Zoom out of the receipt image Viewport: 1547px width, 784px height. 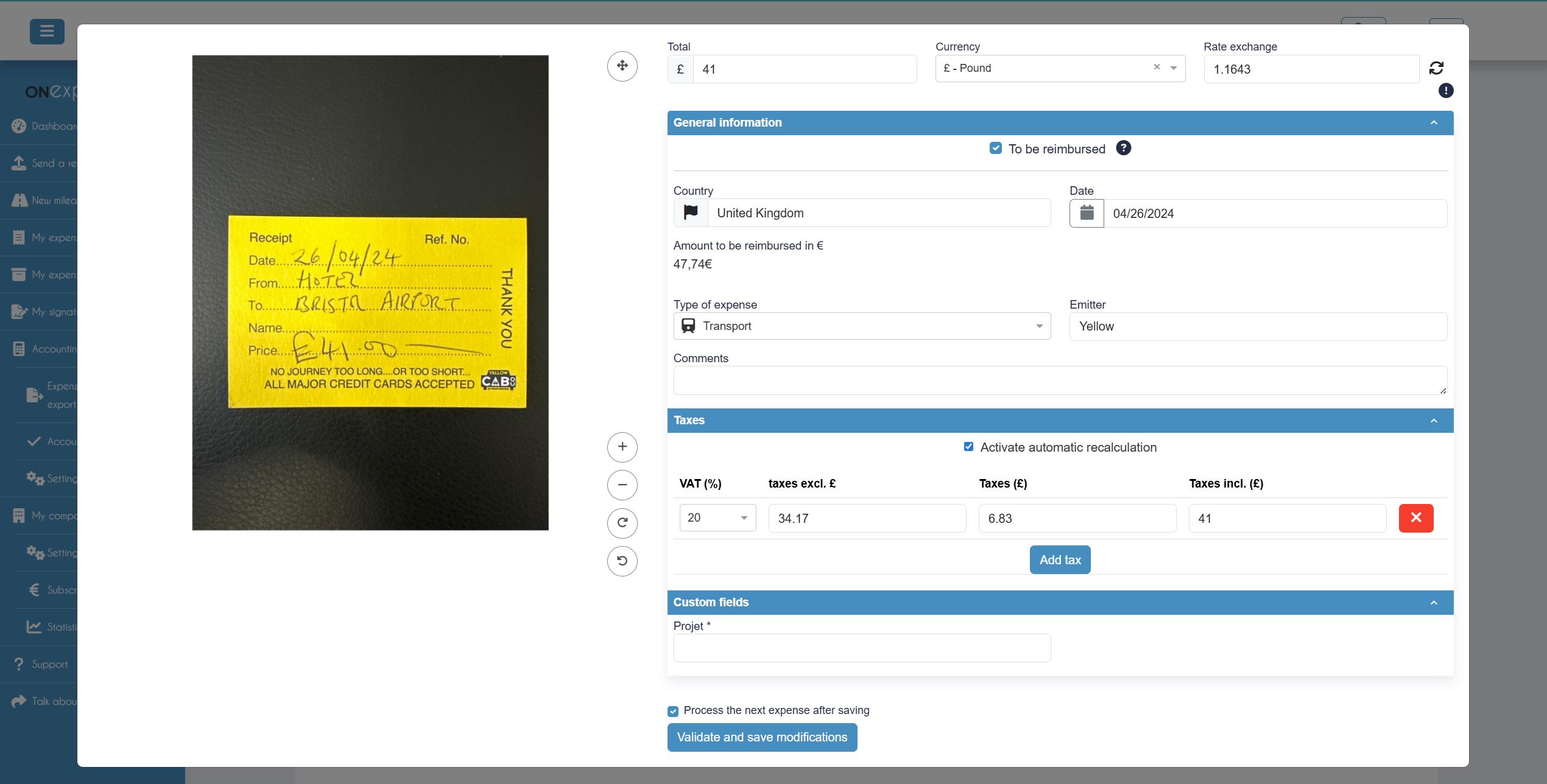point(622,485)
